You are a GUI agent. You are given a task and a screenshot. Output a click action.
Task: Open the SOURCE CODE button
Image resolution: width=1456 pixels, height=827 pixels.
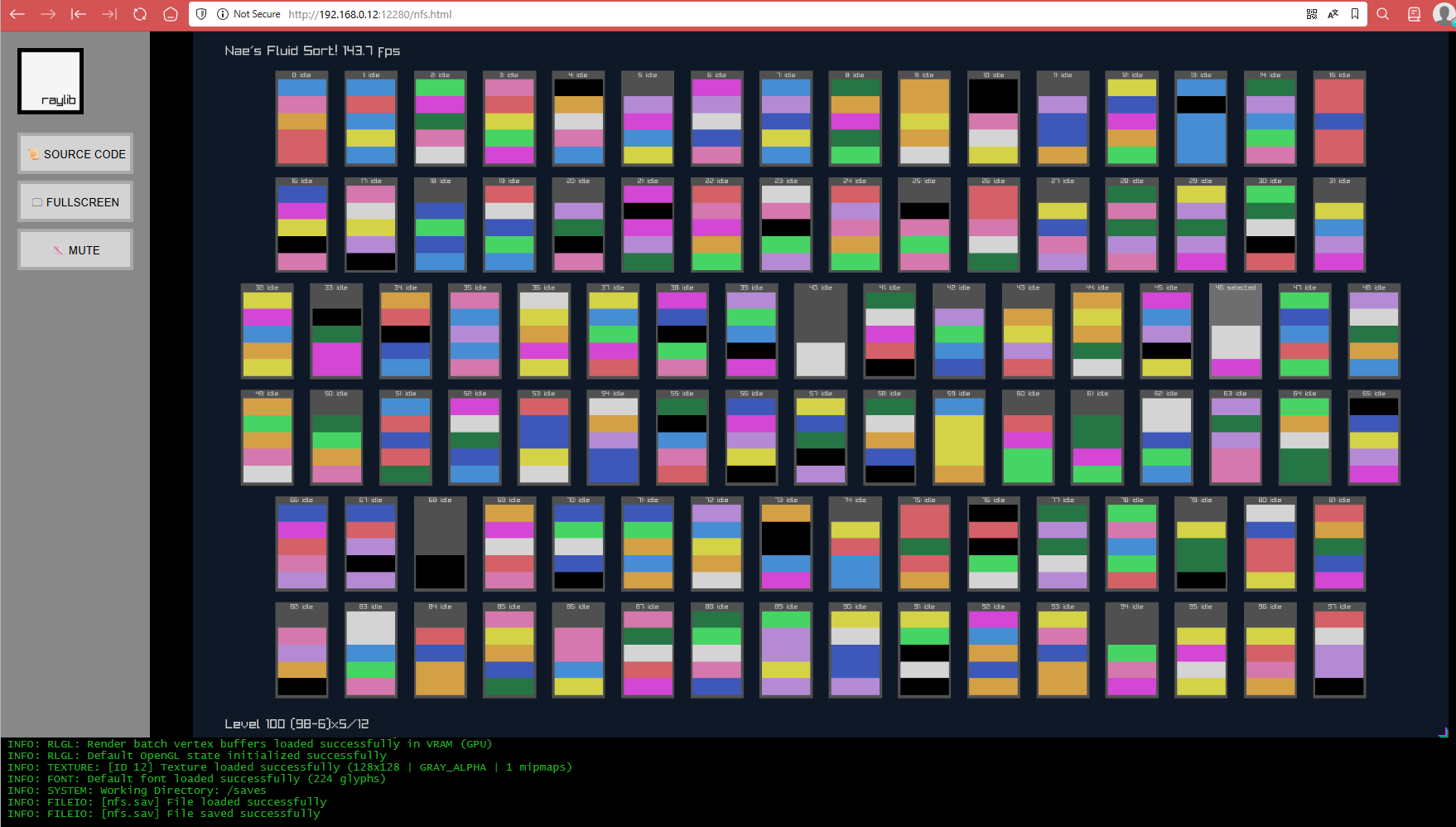click(75, 154)
